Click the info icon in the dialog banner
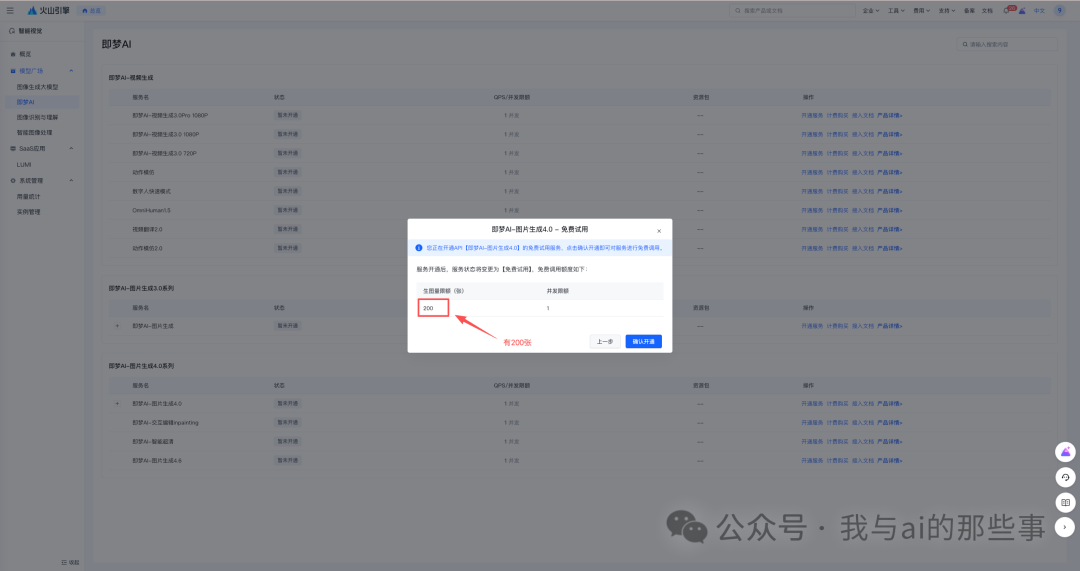The image size is (1080, 571). (x=418, y=247)
